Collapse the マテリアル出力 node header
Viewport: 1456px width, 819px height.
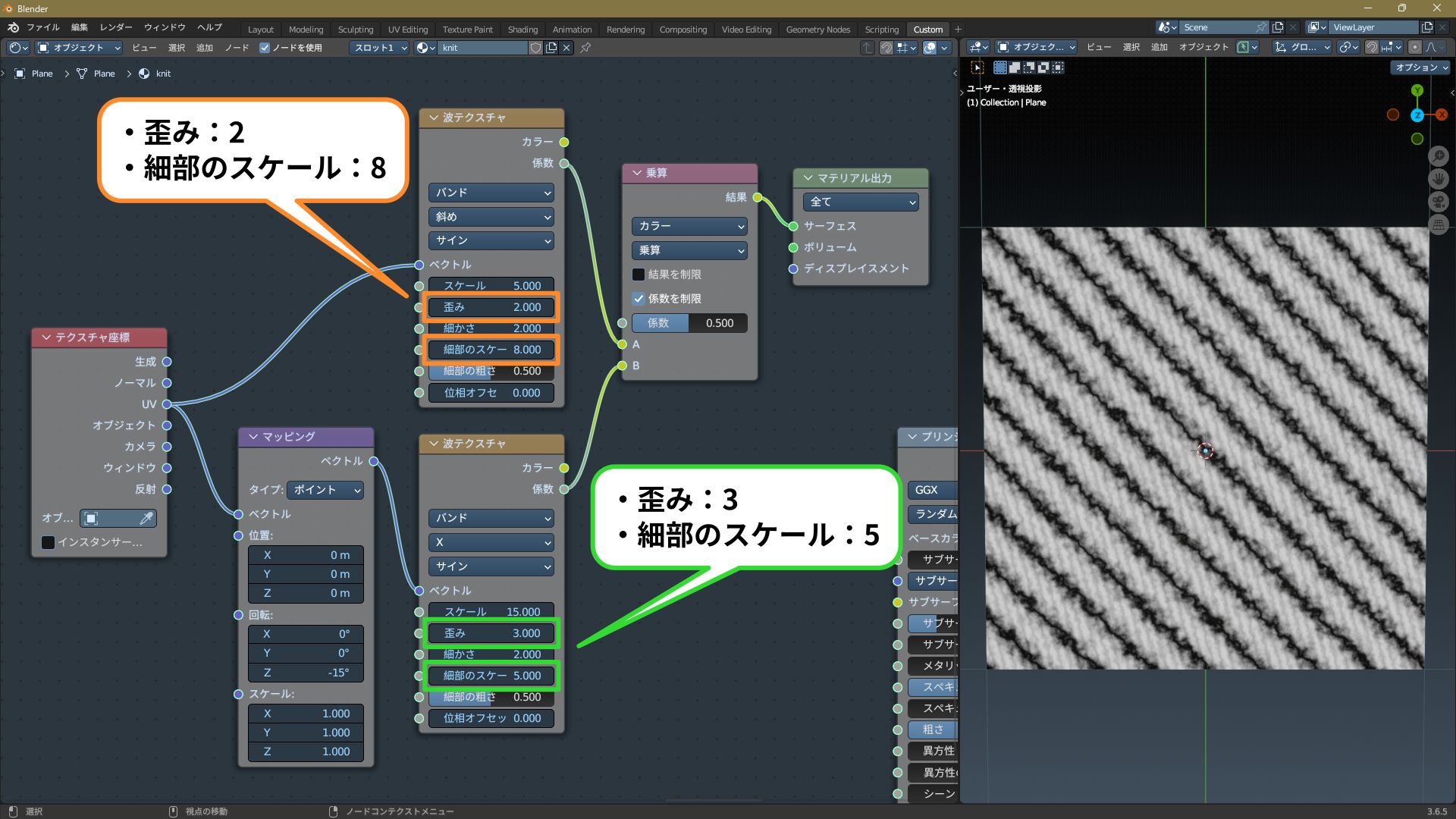[808, 178]
